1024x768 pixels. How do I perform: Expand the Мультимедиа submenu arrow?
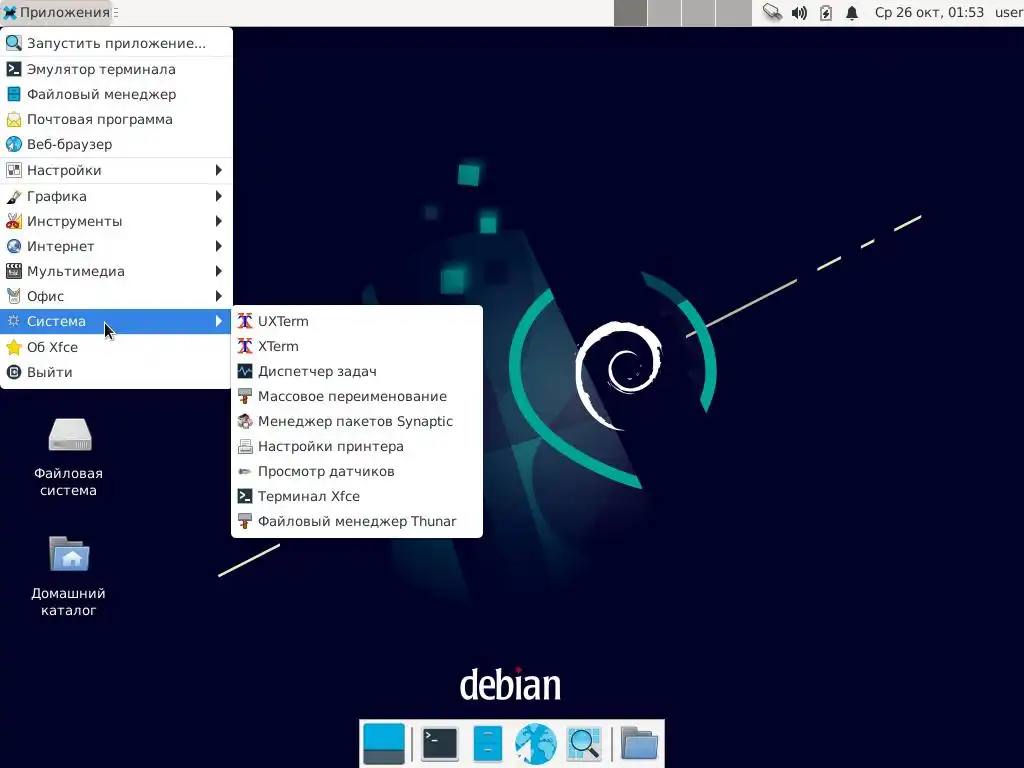tap(219, 271)
